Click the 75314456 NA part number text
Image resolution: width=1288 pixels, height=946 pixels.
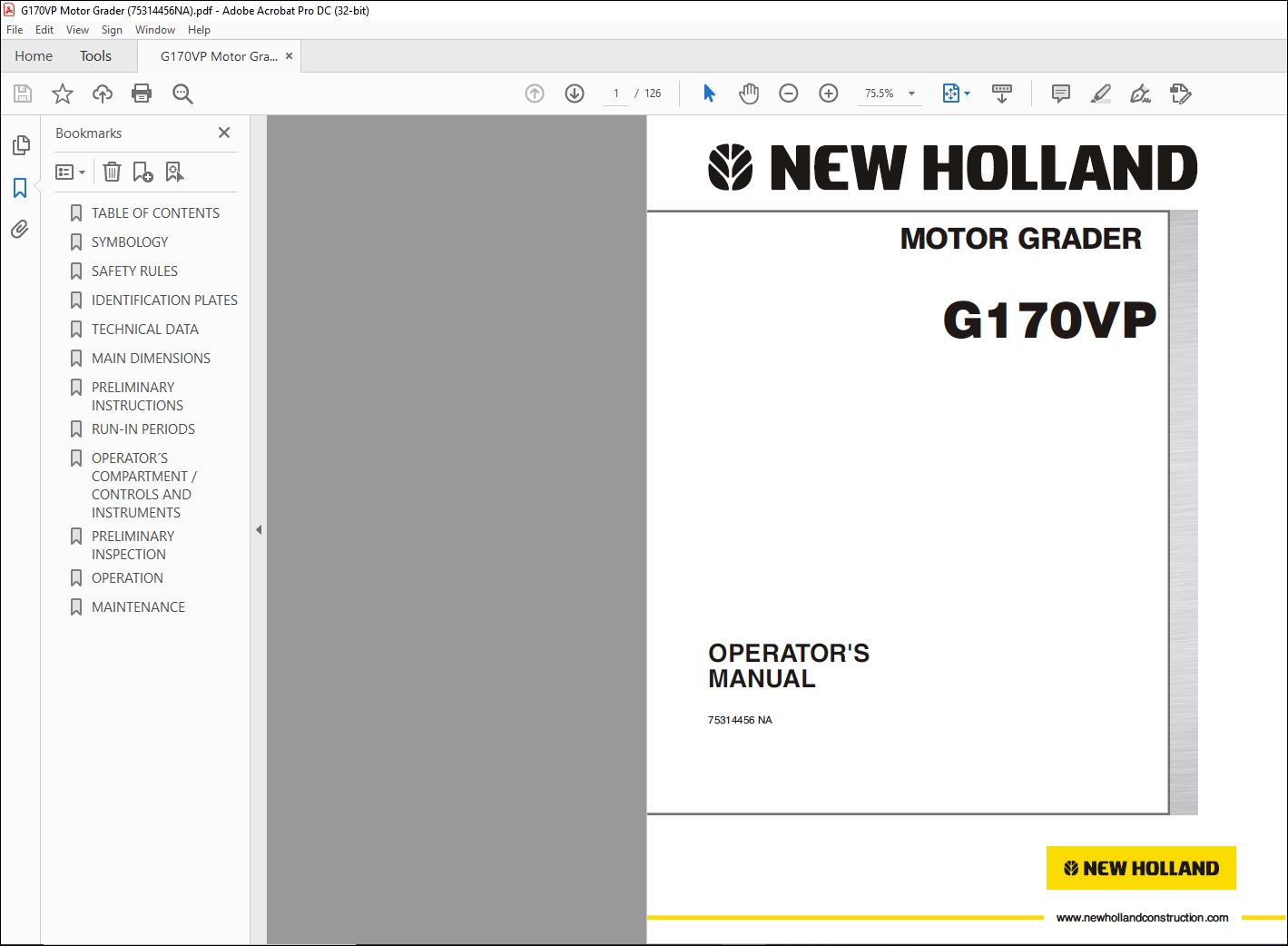coord(740,720)
